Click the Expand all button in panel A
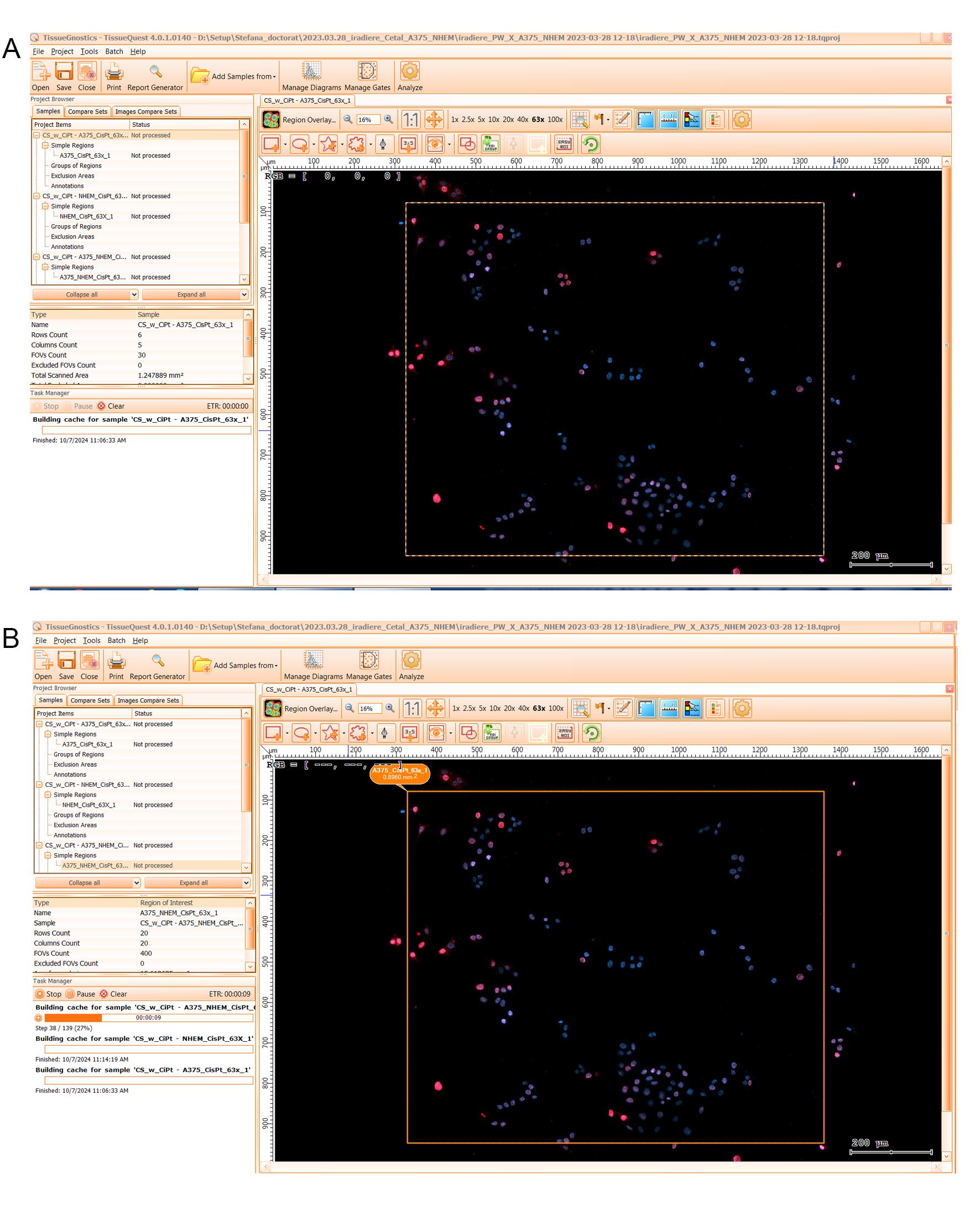This screenshot has width=980, height=1209. pyautogui.click(x=191, y=294)
